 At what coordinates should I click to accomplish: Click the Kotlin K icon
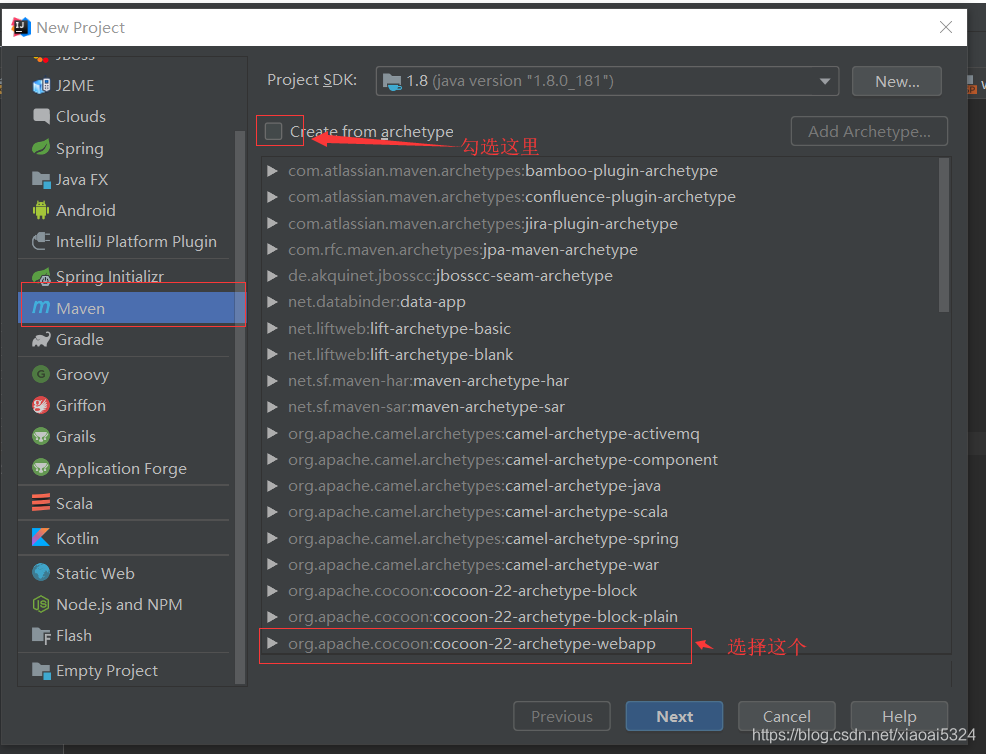tap(41, 538)
